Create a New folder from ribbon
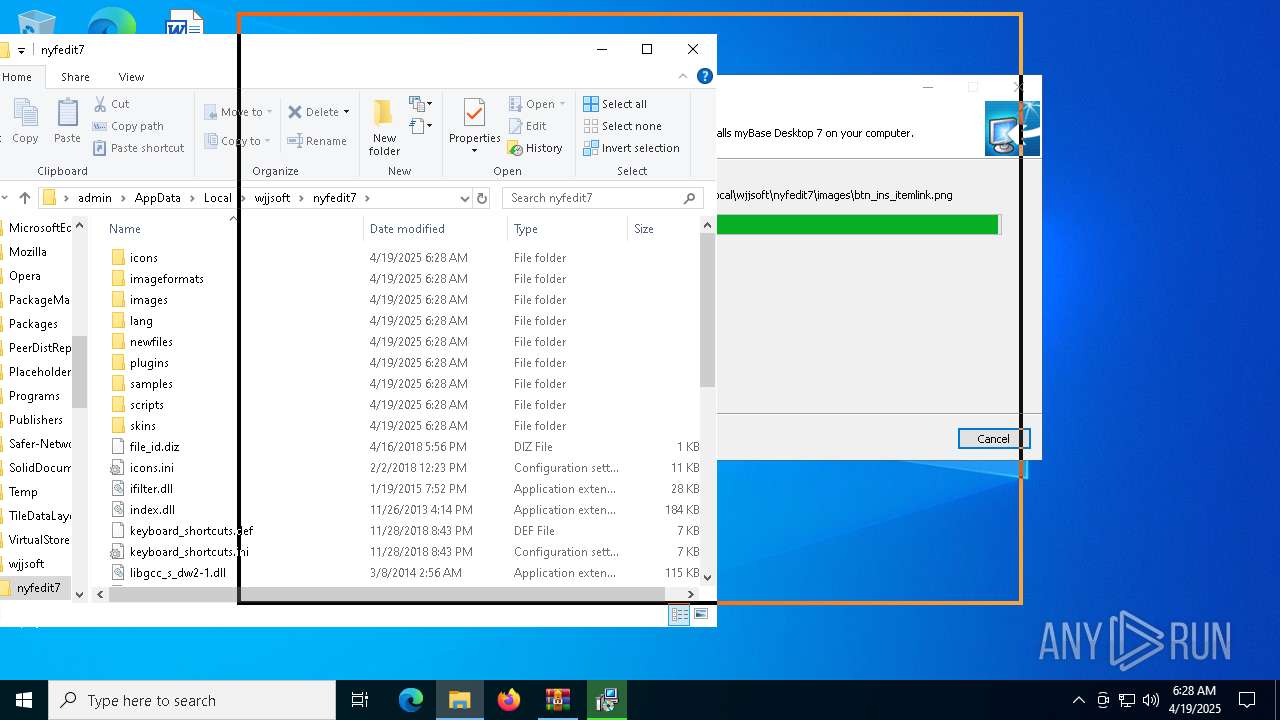Image resolution: width=1280 pixels, height=720 pixels. click(x=384, y=127)
